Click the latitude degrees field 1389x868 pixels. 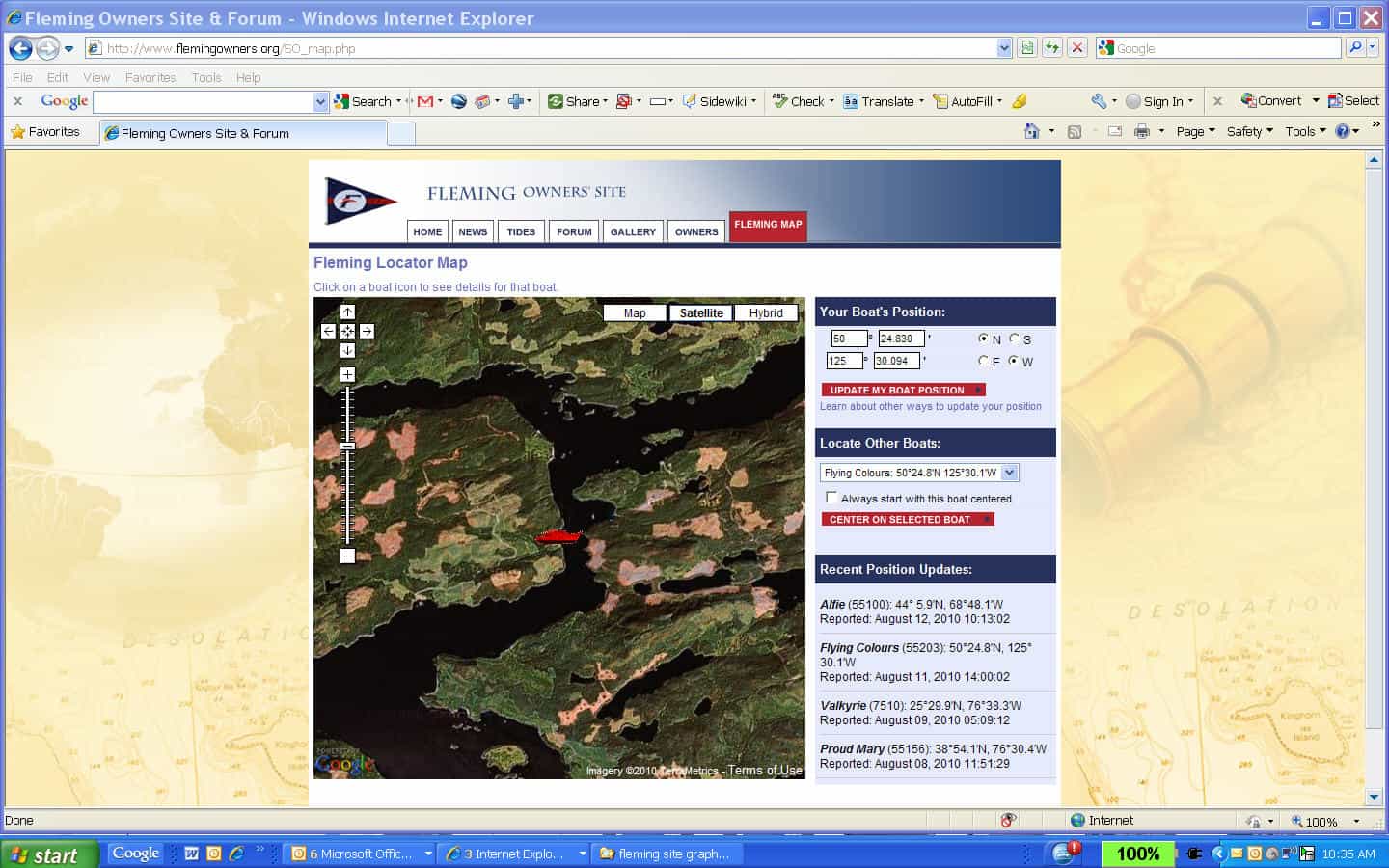pos(849,339)
